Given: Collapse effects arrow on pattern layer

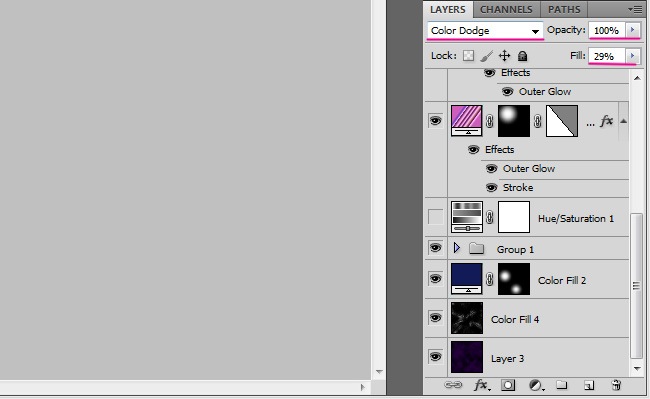Looking at the screenshot, I should [x=623, y=121].
